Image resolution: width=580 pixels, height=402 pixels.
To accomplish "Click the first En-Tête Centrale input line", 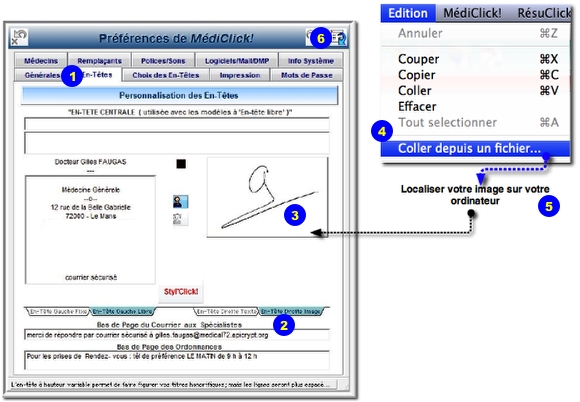I will point(177,124).
